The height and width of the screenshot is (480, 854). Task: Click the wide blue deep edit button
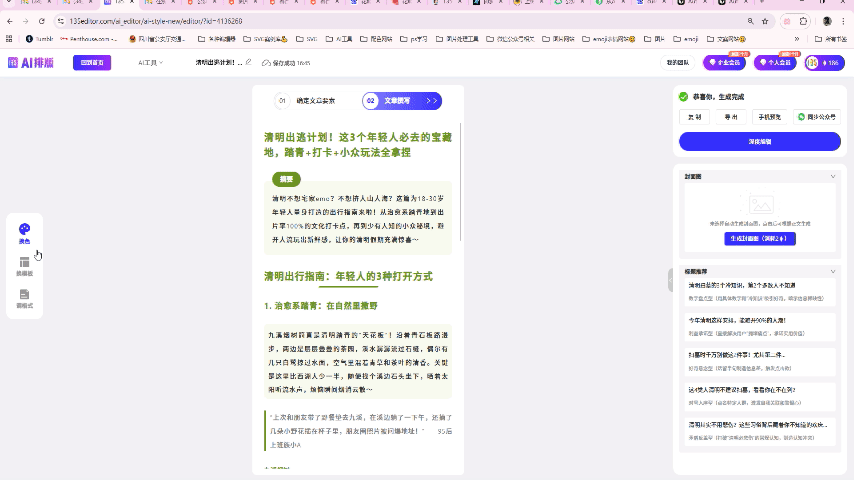(760, 142)
